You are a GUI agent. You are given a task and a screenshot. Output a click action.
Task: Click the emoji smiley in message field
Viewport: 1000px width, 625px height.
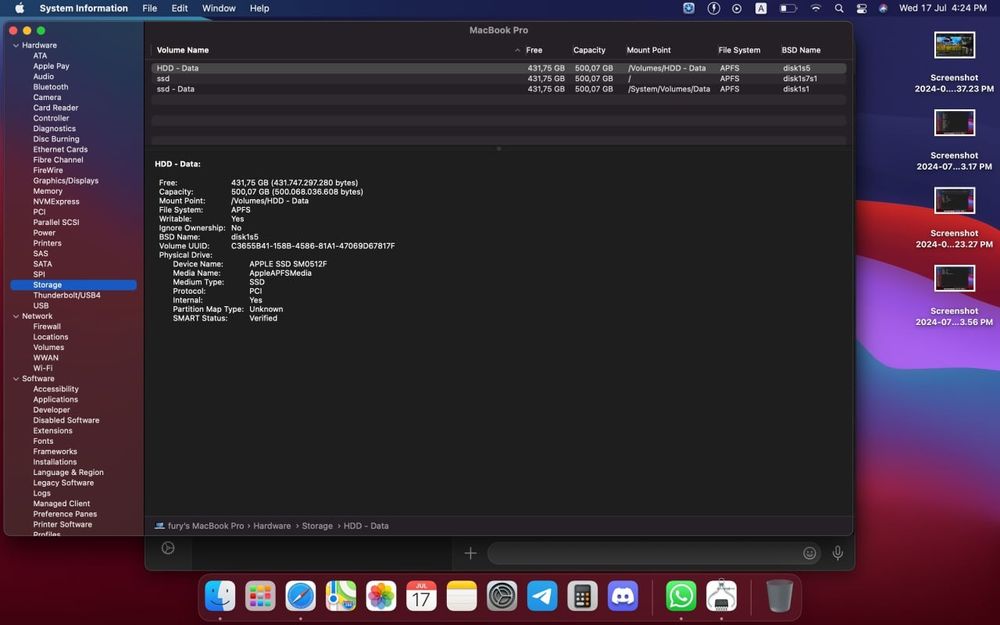pos(809,553)
